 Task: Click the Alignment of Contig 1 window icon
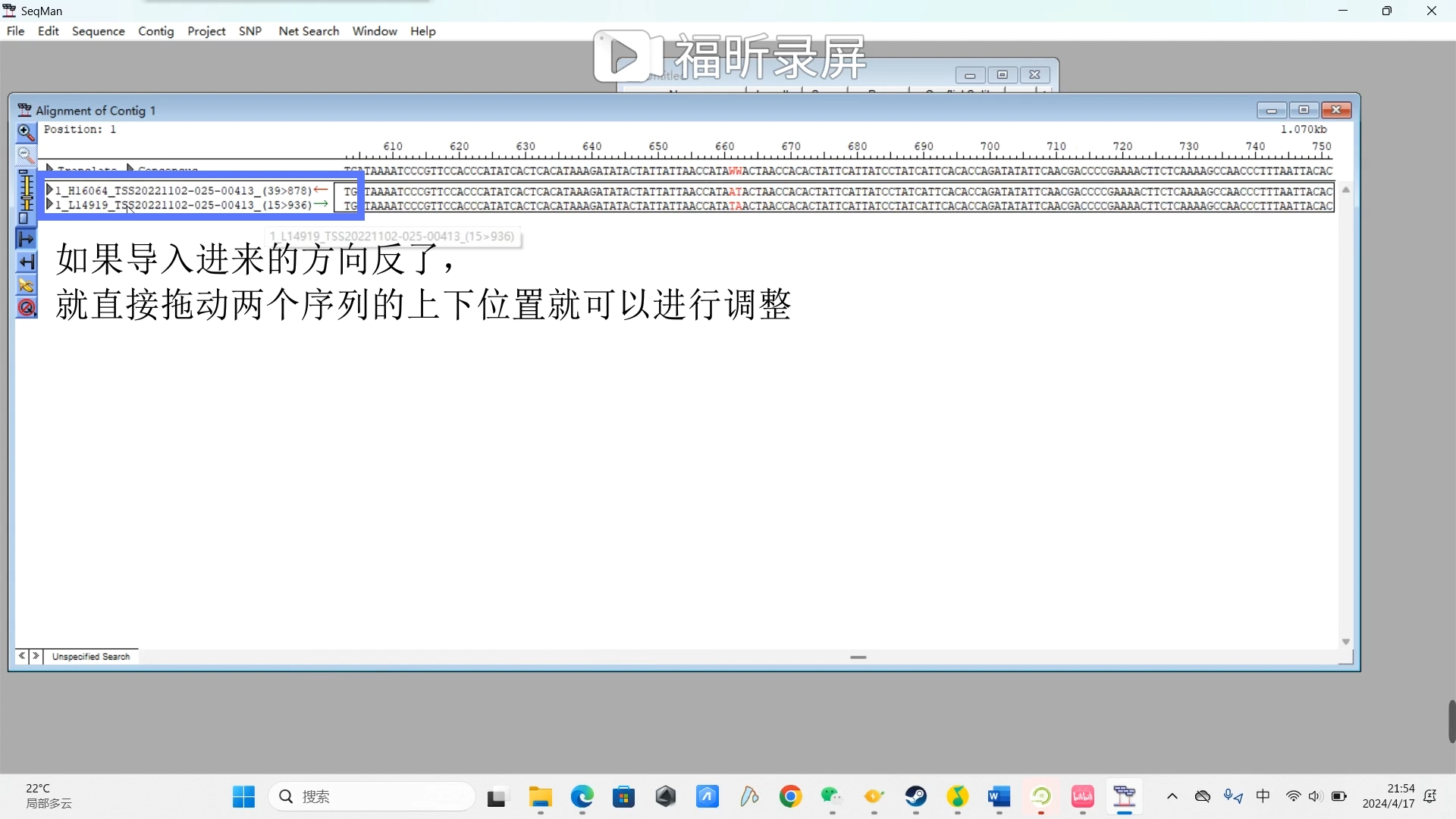click(25, 109)
